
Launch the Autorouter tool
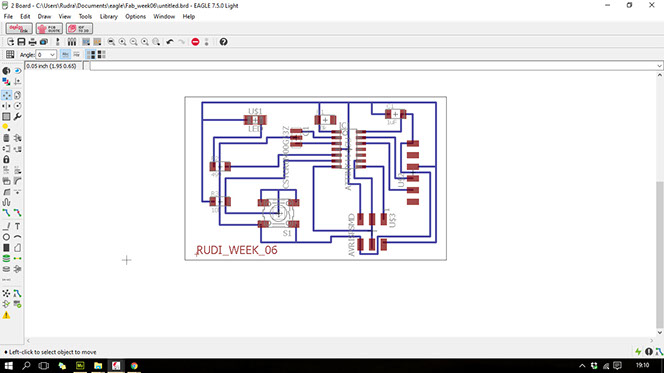[x=17, y=293]
